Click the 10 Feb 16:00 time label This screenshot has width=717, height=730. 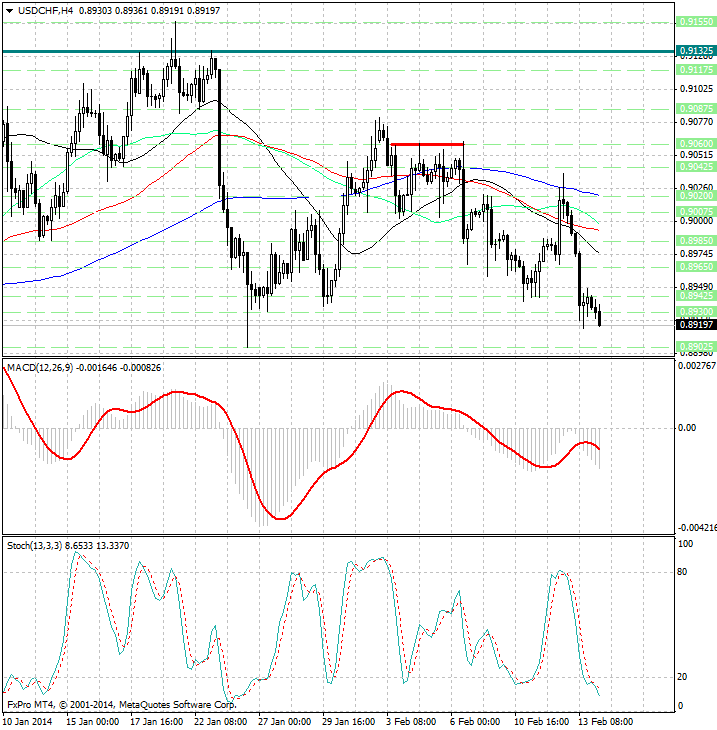pos(541,722)
